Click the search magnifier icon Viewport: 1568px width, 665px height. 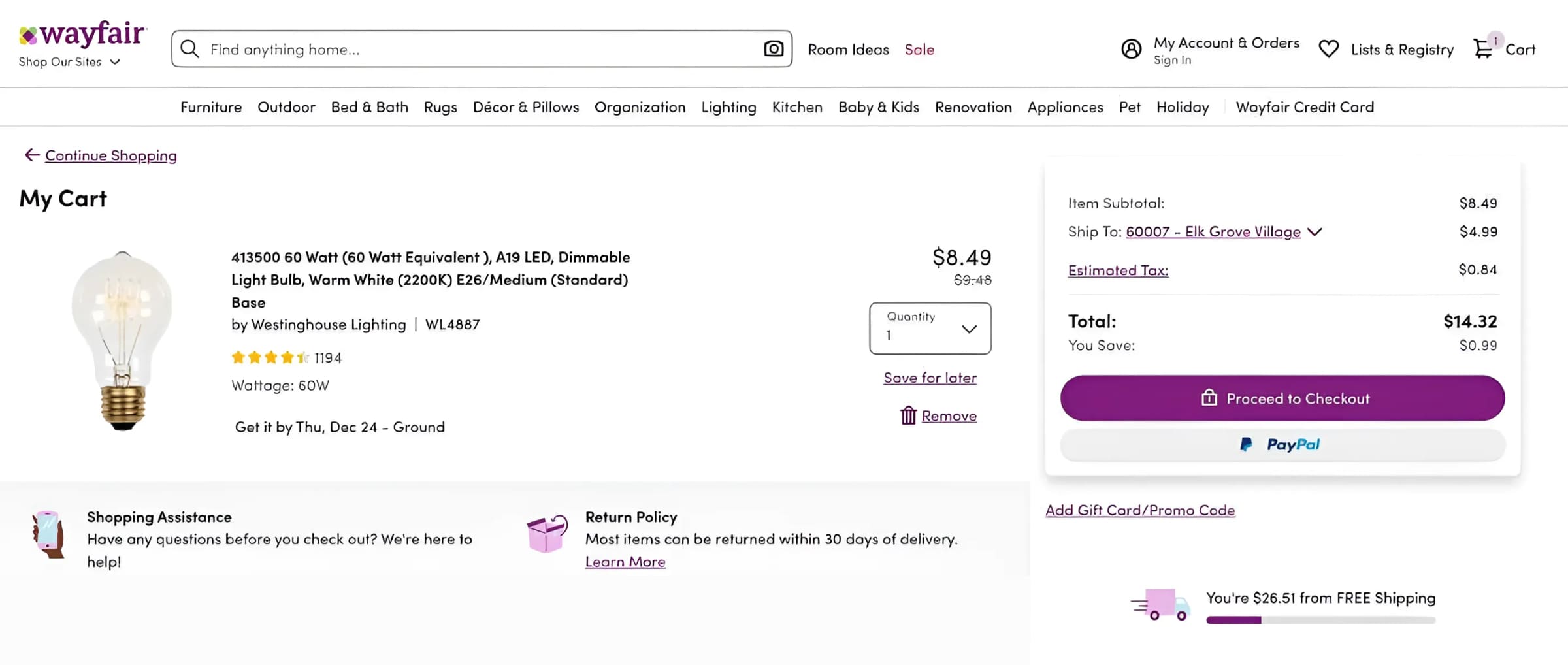[189, 49]
